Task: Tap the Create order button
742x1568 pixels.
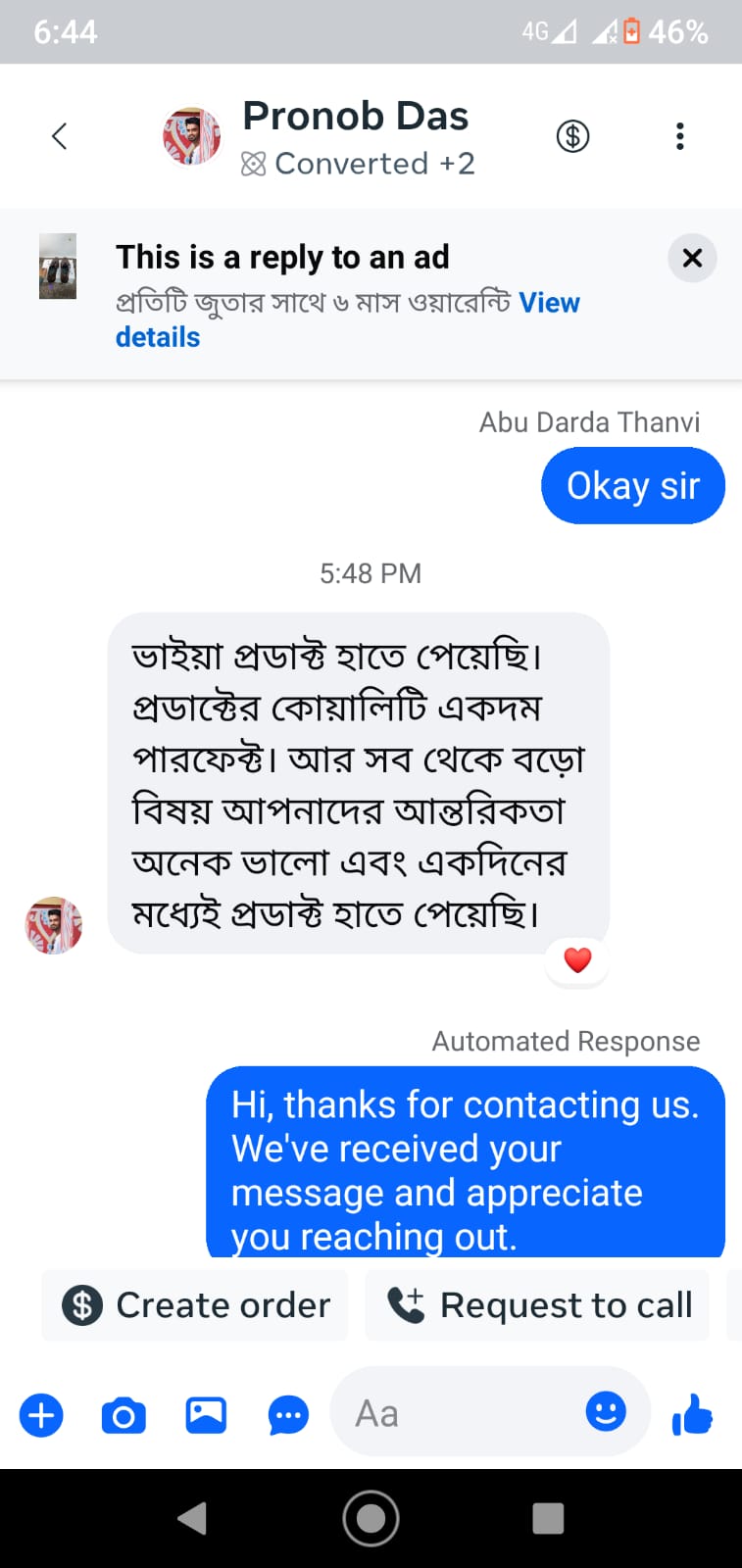Action: 196,1305
